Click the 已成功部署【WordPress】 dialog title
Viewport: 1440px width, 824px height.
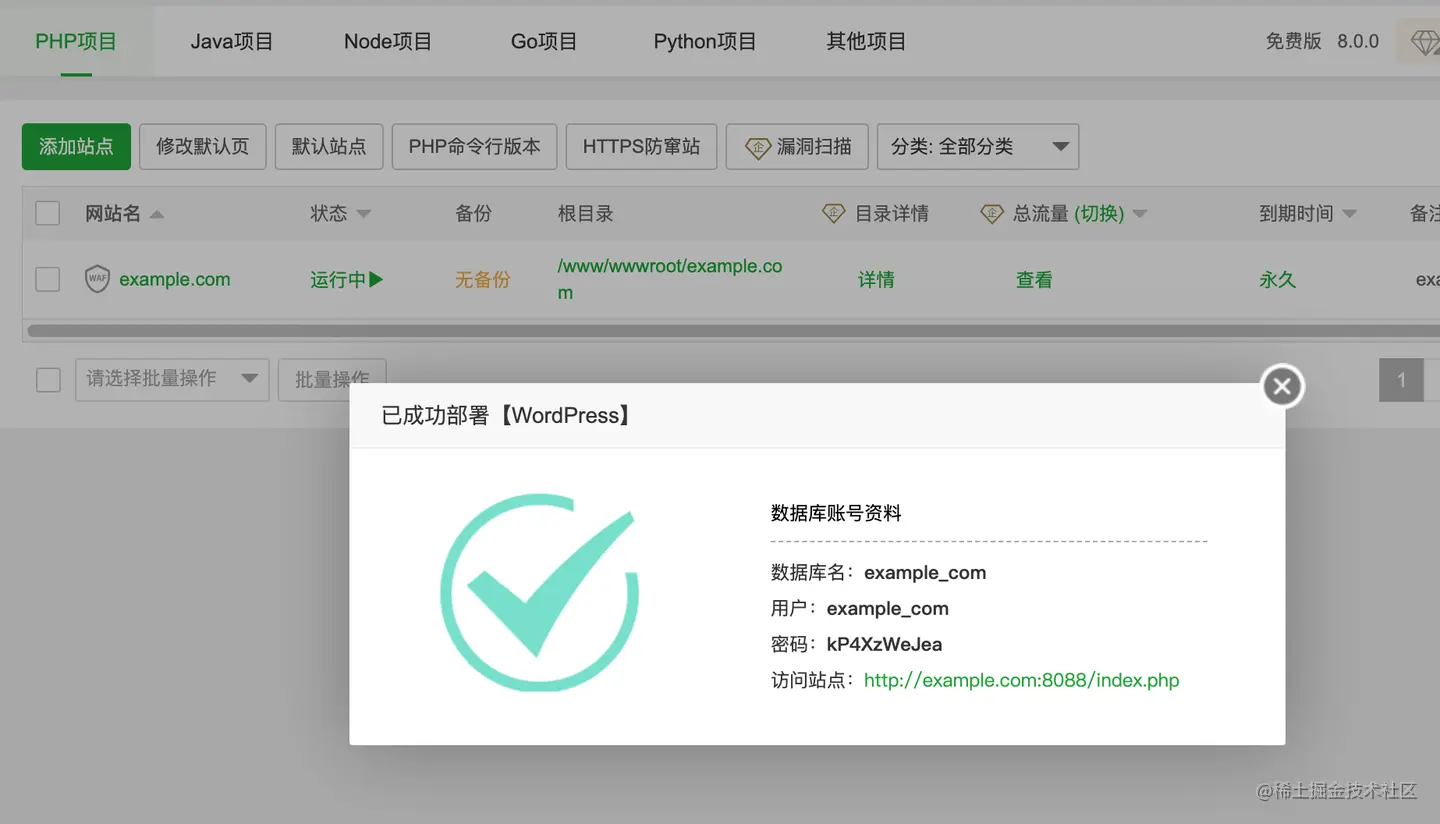[507, 416]
